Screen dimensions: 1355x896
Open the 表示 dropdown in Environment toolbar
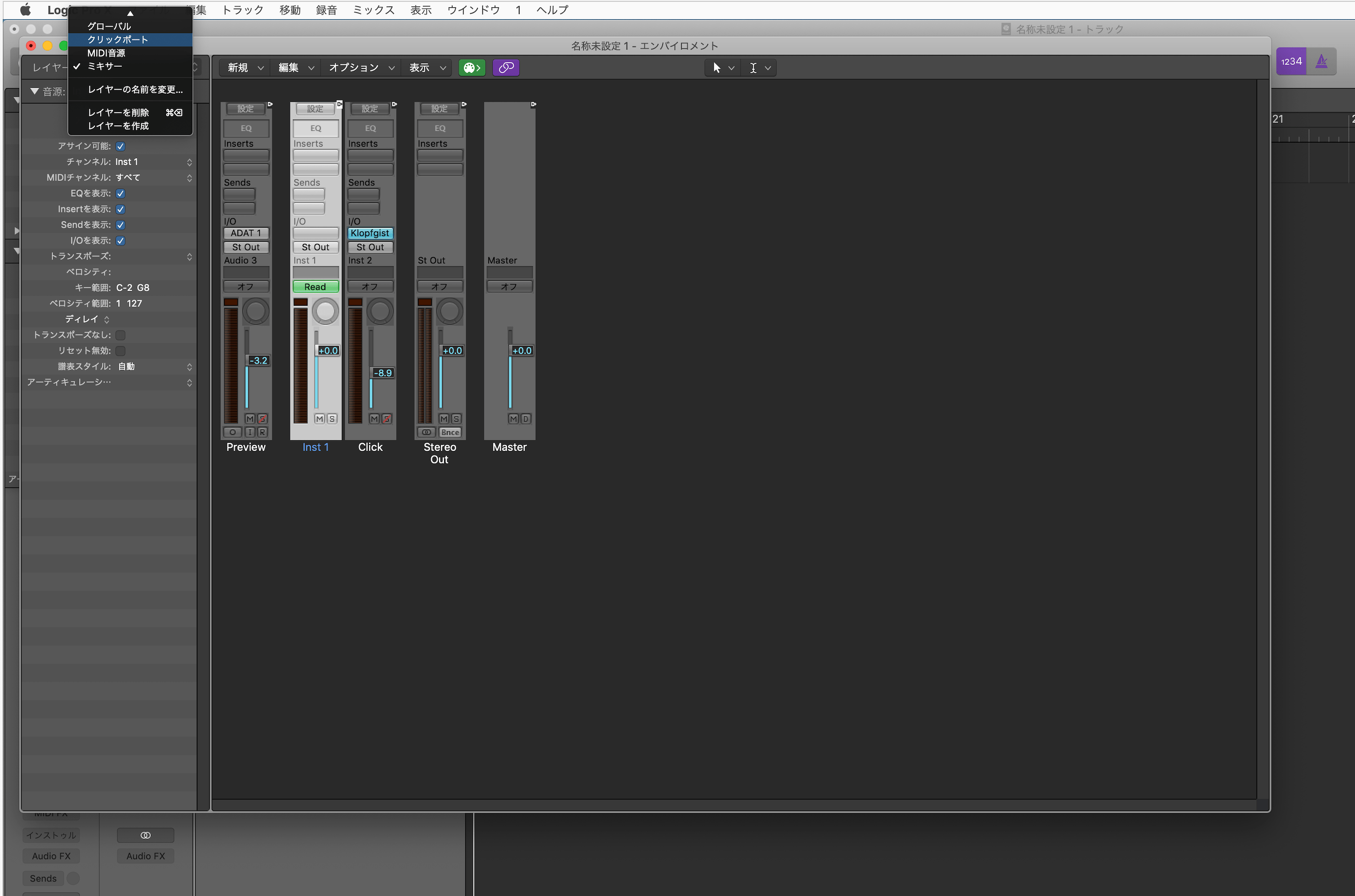click(427, 68)
